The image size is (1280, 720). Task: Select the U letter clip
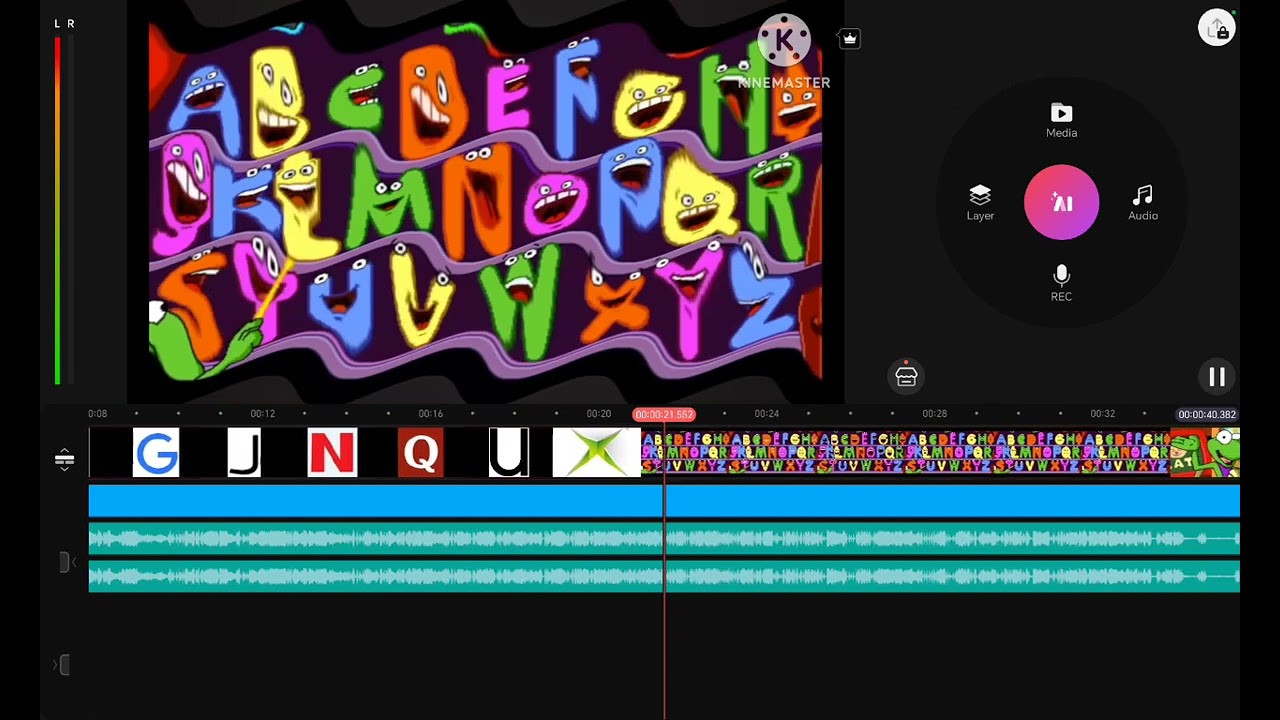(508, 452)
